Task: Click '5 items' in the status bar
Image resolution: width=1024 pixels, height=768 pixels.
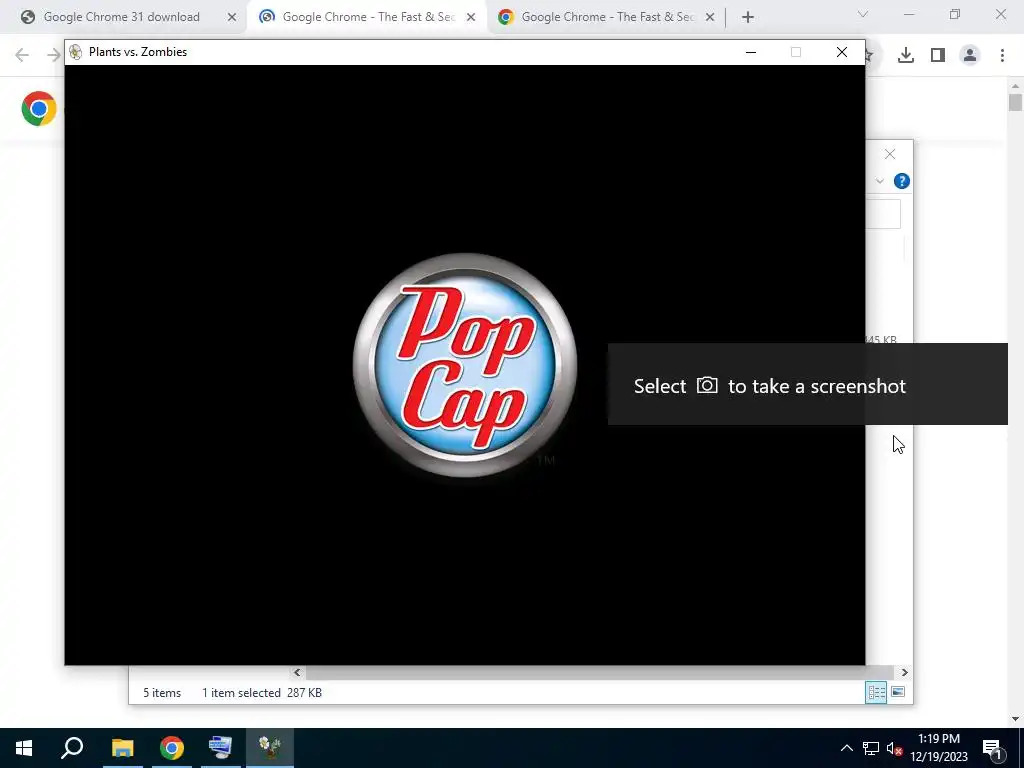Action: (x=162, y=693)
